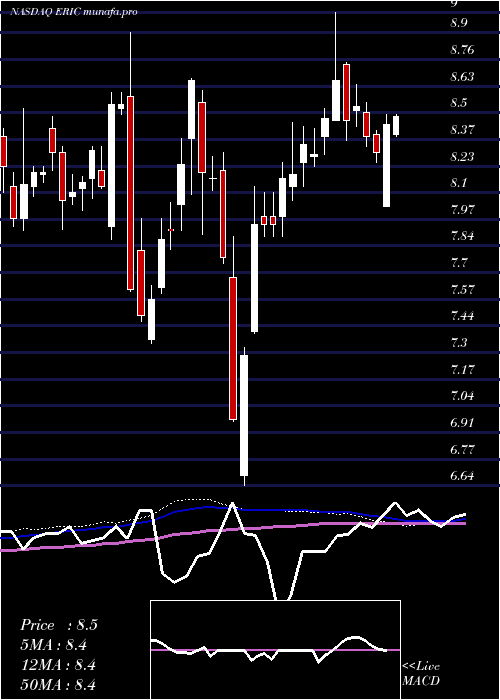Select the 7.44 price axis label
The image size is (500, 700).
pos(462,316)
